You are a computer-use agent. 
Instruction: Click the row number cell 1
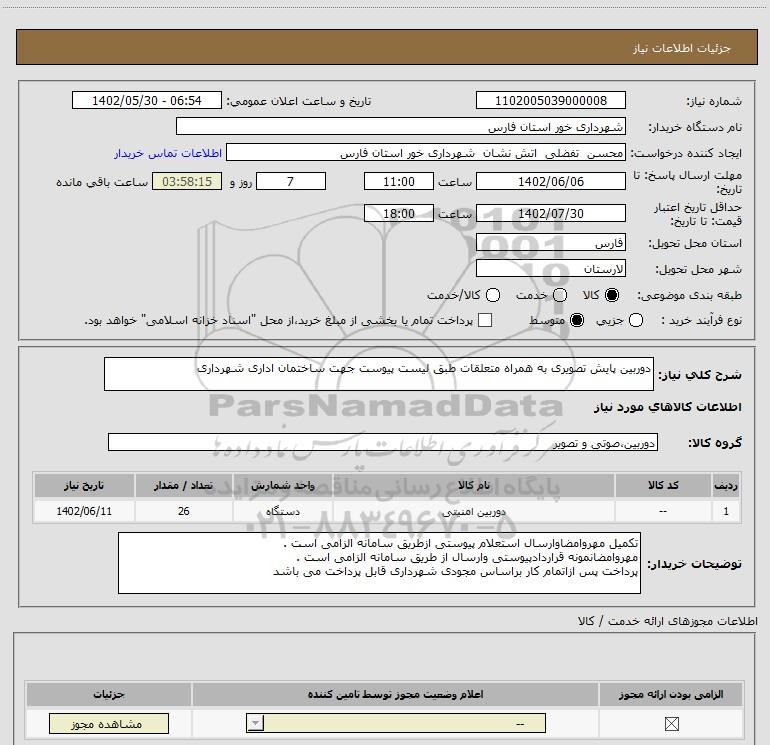tap(726, 511)
